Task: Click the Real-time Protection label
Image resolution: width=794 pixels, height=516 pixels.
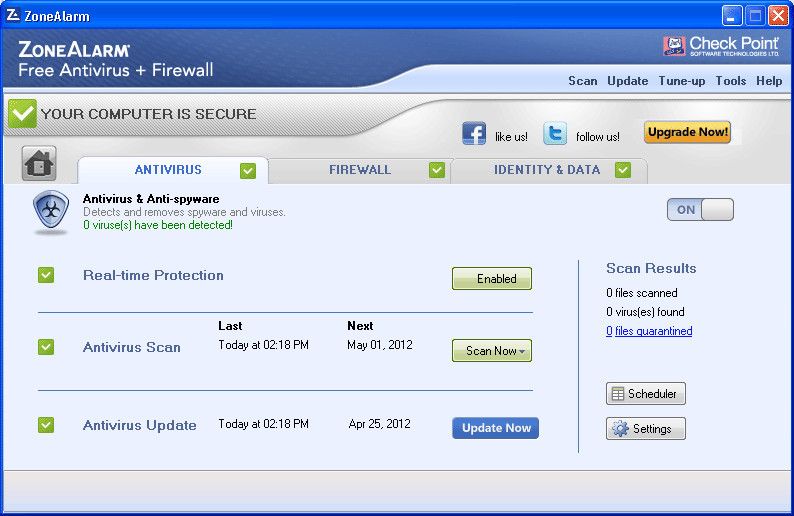Action: point(153,275)
